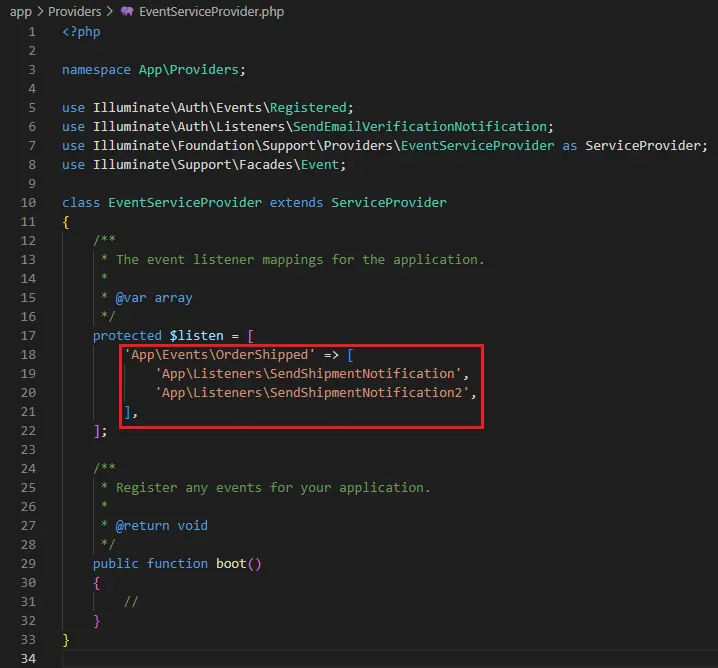Screen dimensions: 718x668
Task: Click line number 1 in the gutter
Action: [x=32, y=32]
